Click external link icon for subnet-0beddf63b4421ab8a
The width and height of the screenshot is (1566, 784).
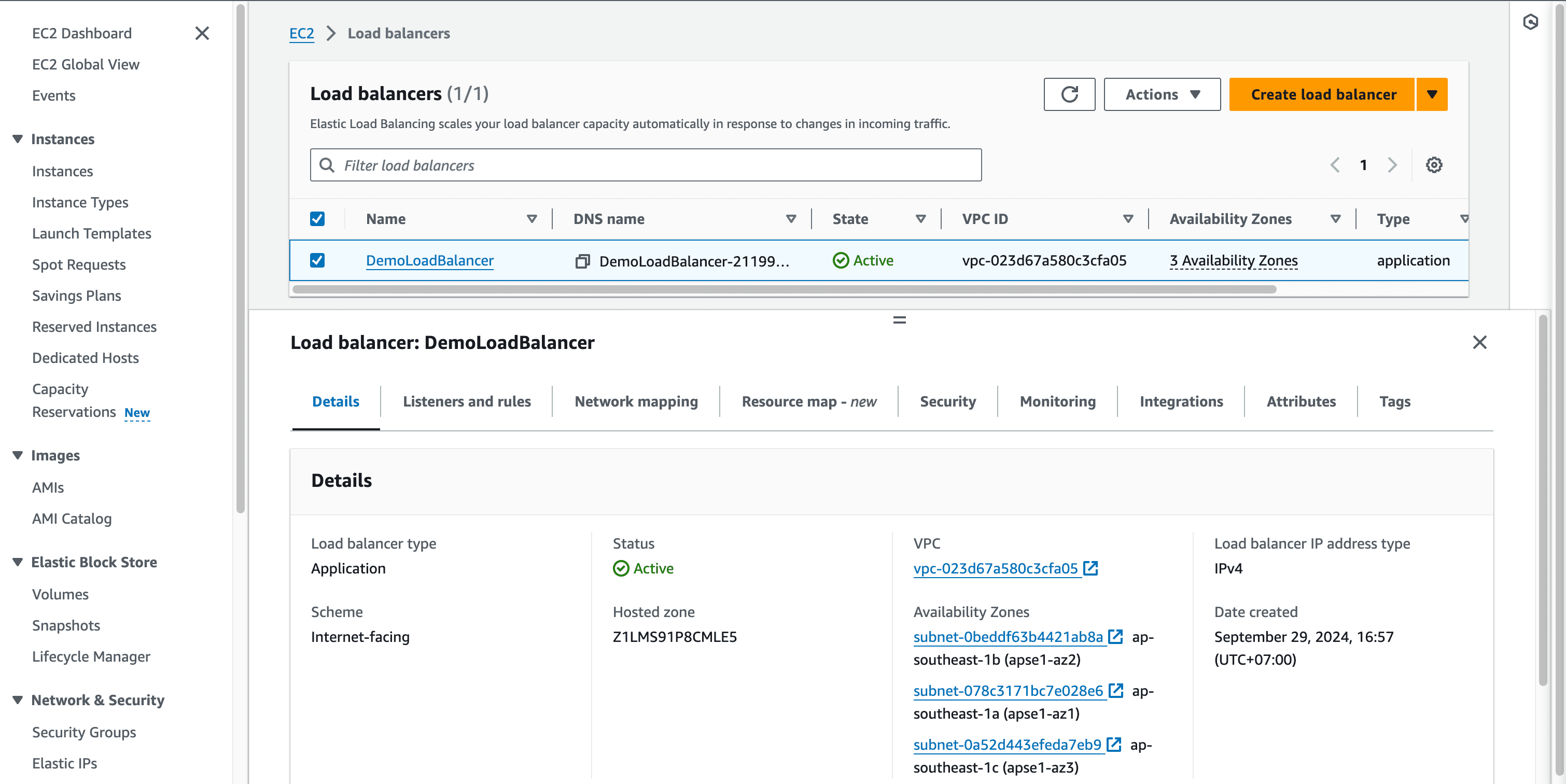(1115, 636)
